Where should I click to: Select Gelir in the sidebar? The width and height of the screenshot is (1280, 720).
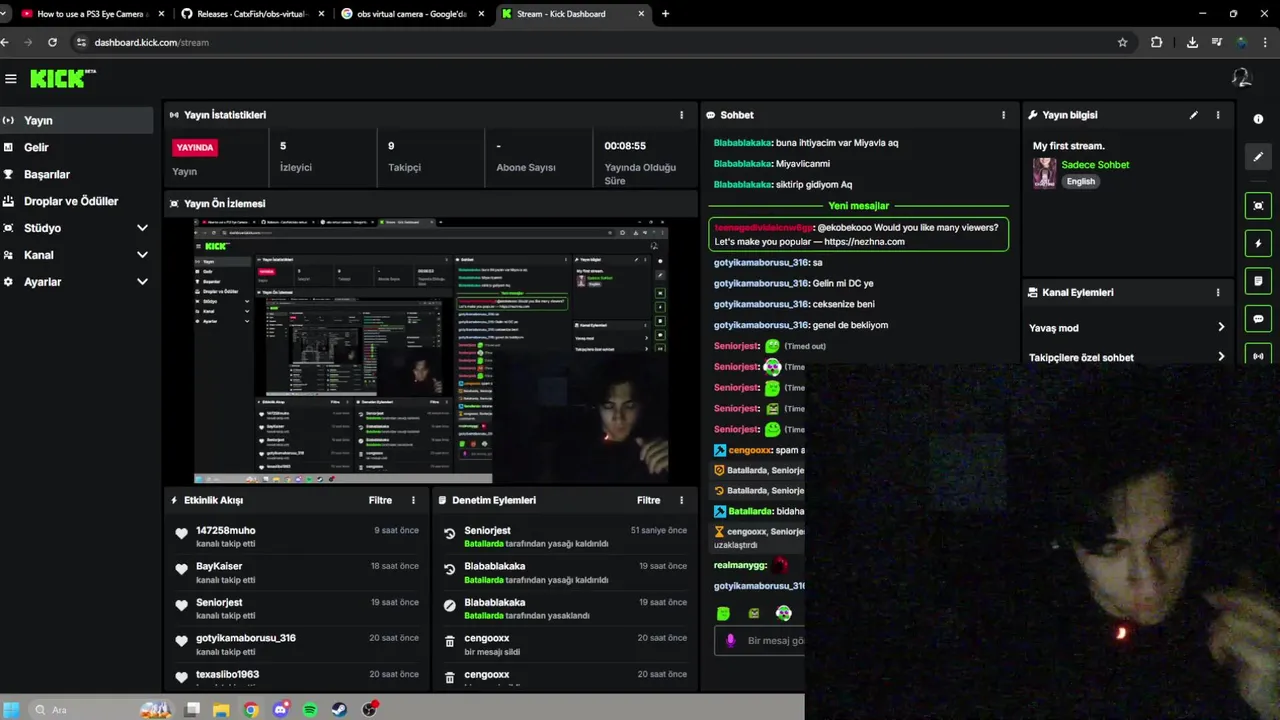click(x=77, y=147)
